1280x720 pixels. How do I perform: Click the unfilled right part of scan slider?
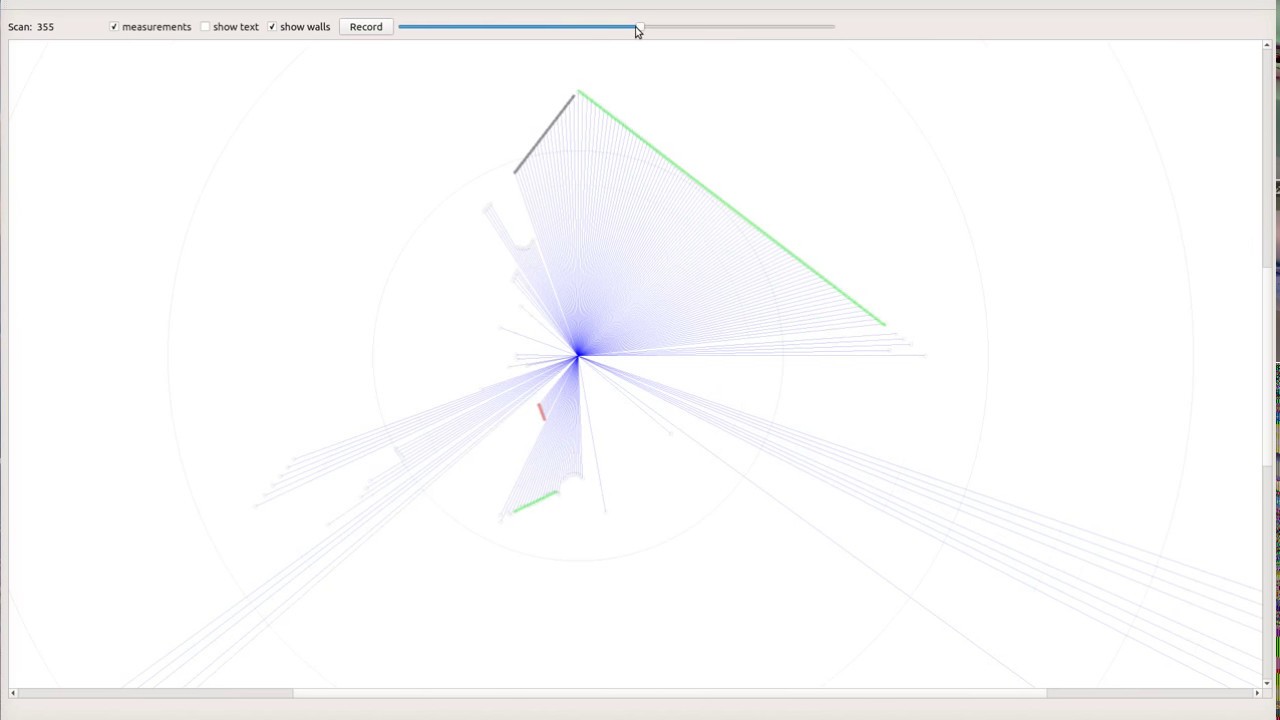pos(740,27)
